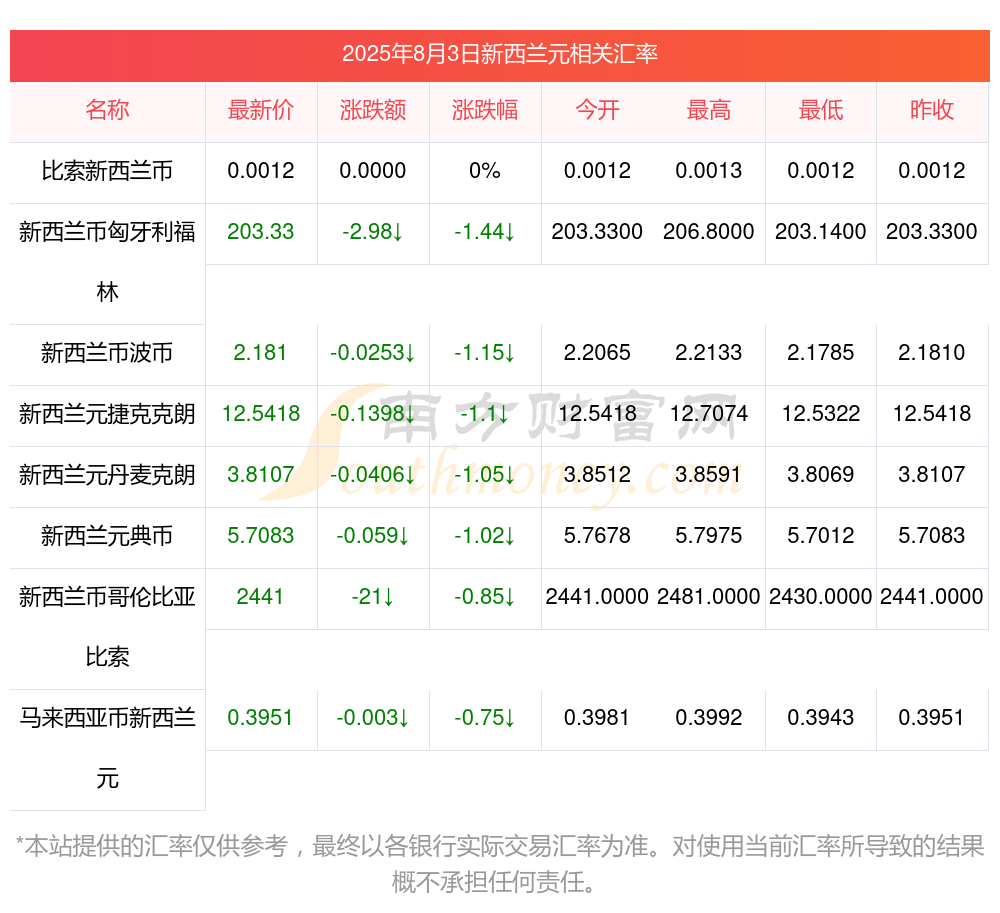Click the 最低 column header

click(x=821, y=110)
